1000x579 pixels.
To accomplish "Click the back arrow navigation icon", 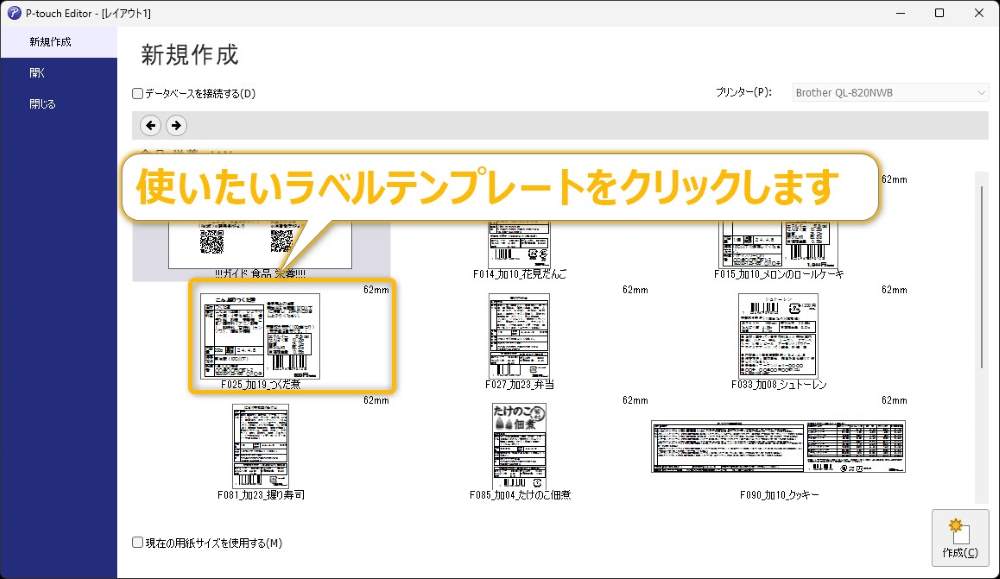I will pos(151,126).
